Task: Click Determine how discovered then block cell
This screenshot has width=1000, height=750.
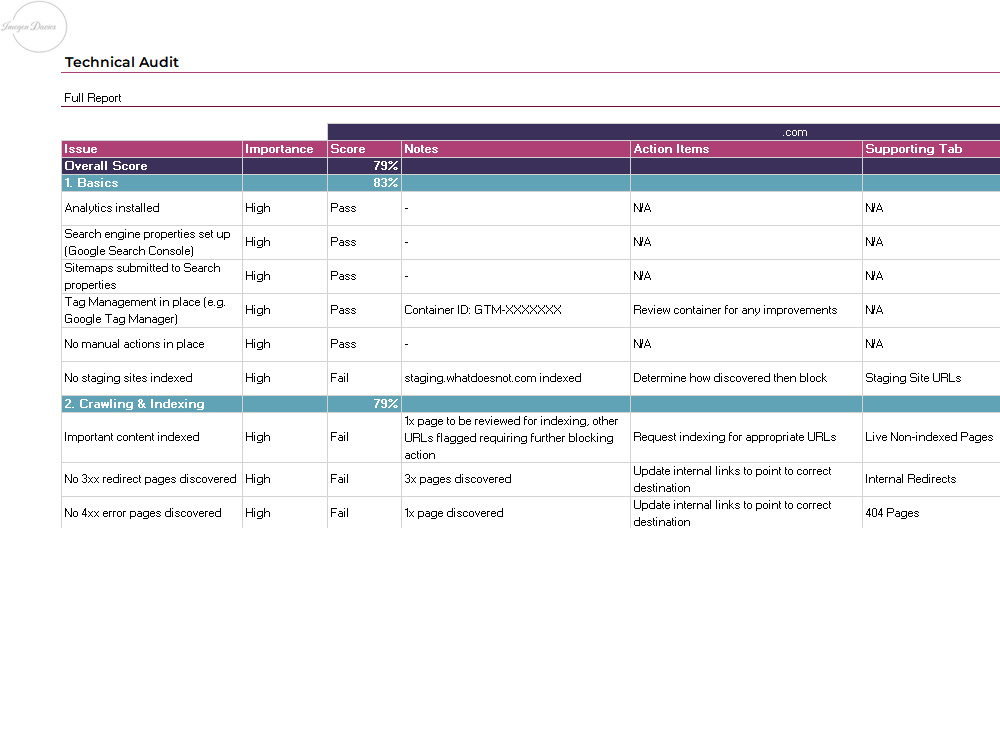Action: pos(746,378)
